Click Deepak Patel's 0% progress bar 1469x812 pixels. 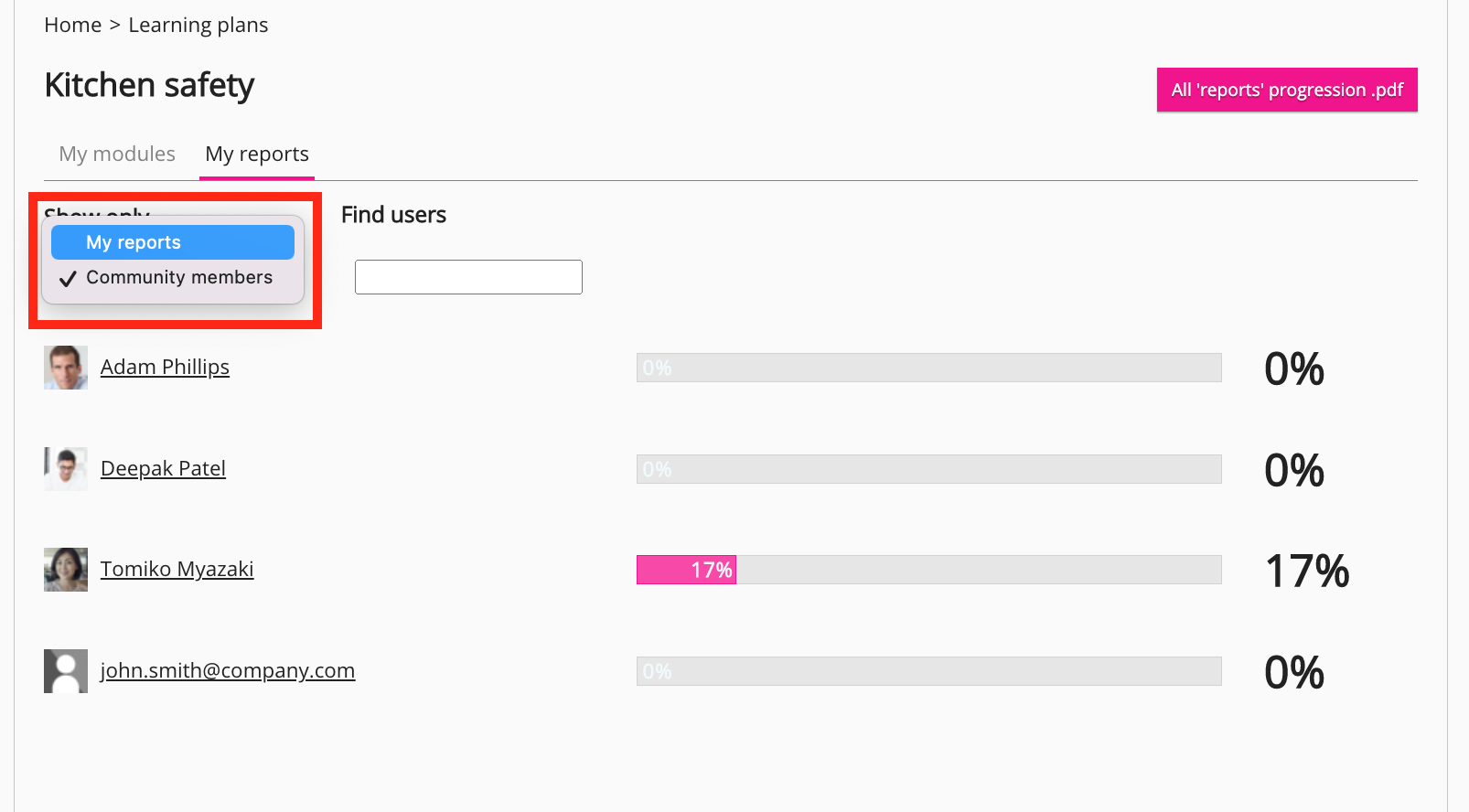coord(928,469)
